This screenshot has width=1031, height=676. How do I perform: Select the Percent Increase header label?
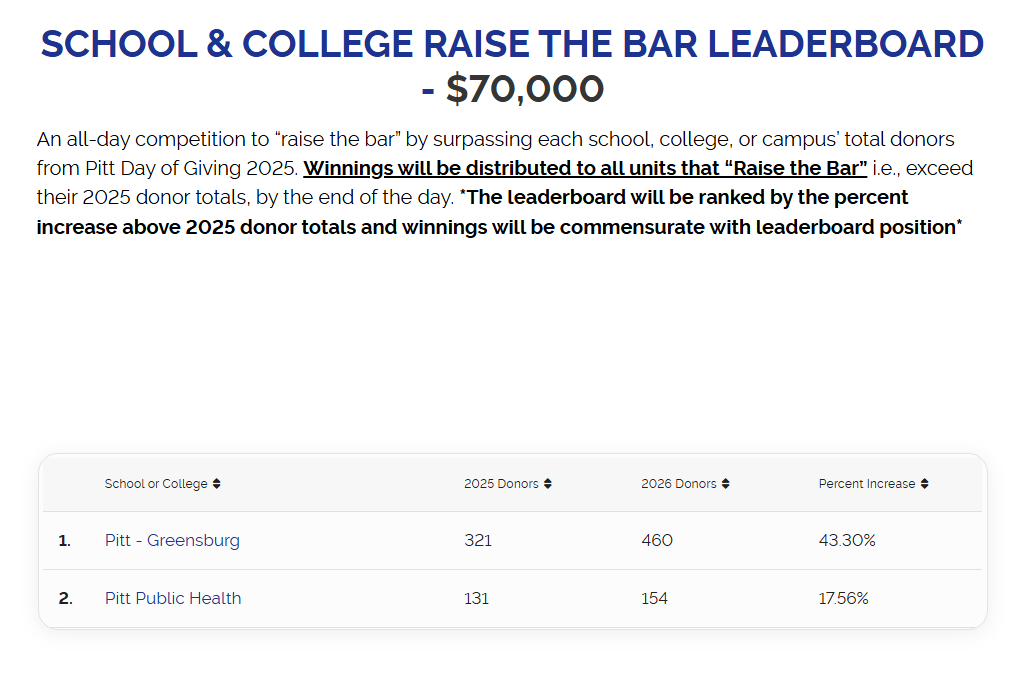coord(867,484)
